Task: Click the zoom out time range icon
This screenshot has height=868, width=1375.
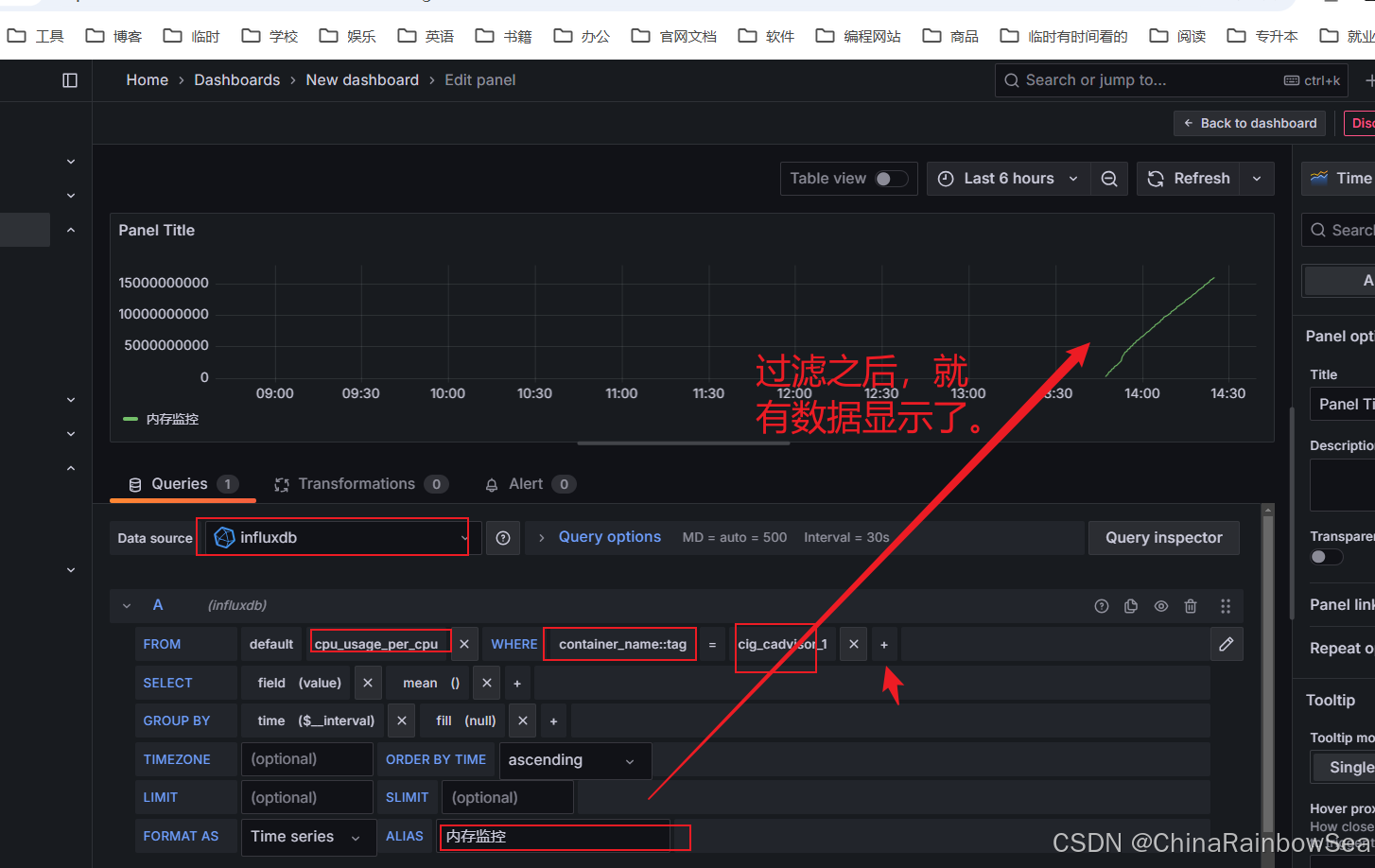Action: coord(1109,179)
